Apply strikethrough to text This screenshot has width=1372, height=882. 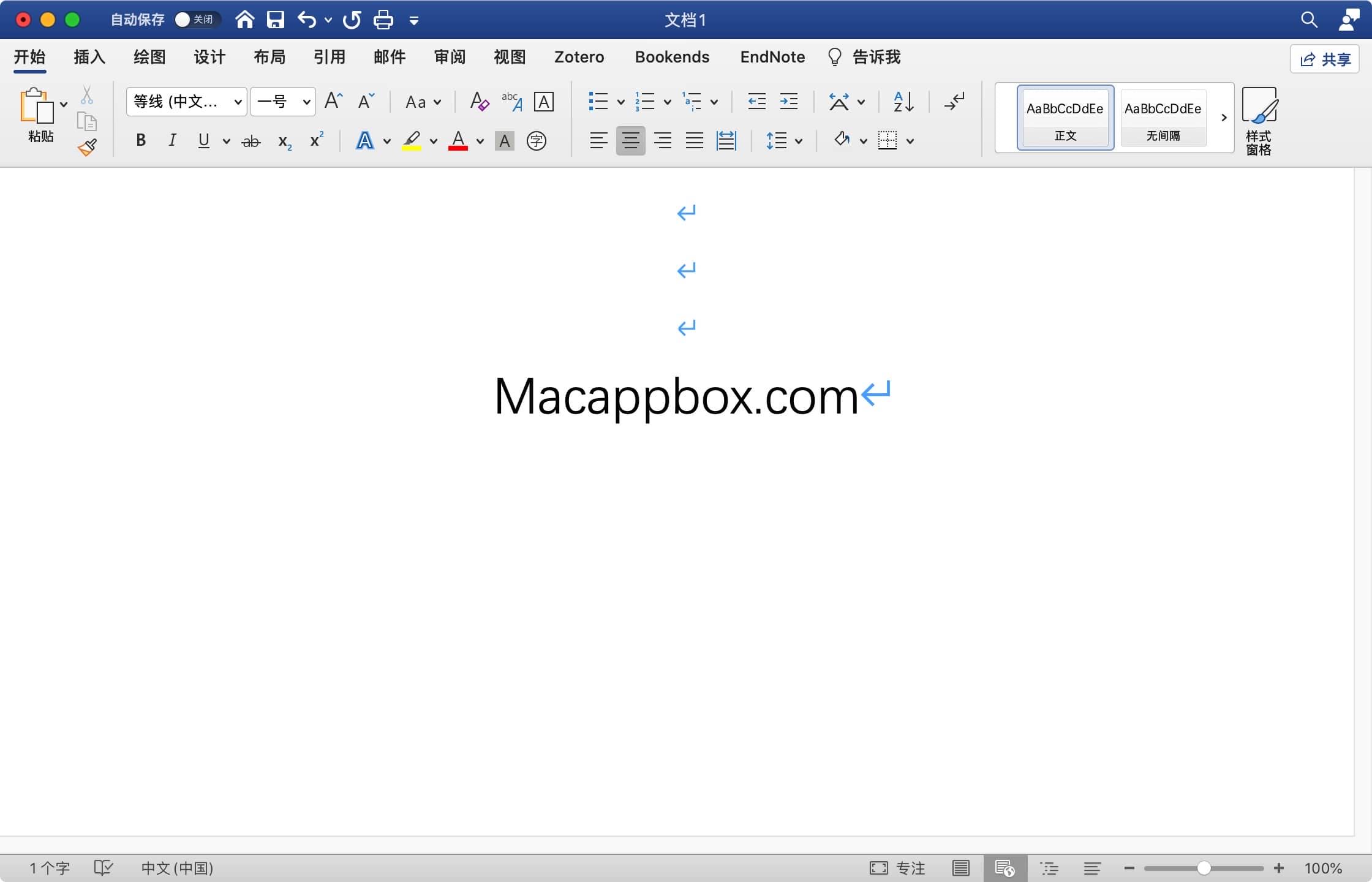pos(251,140)
